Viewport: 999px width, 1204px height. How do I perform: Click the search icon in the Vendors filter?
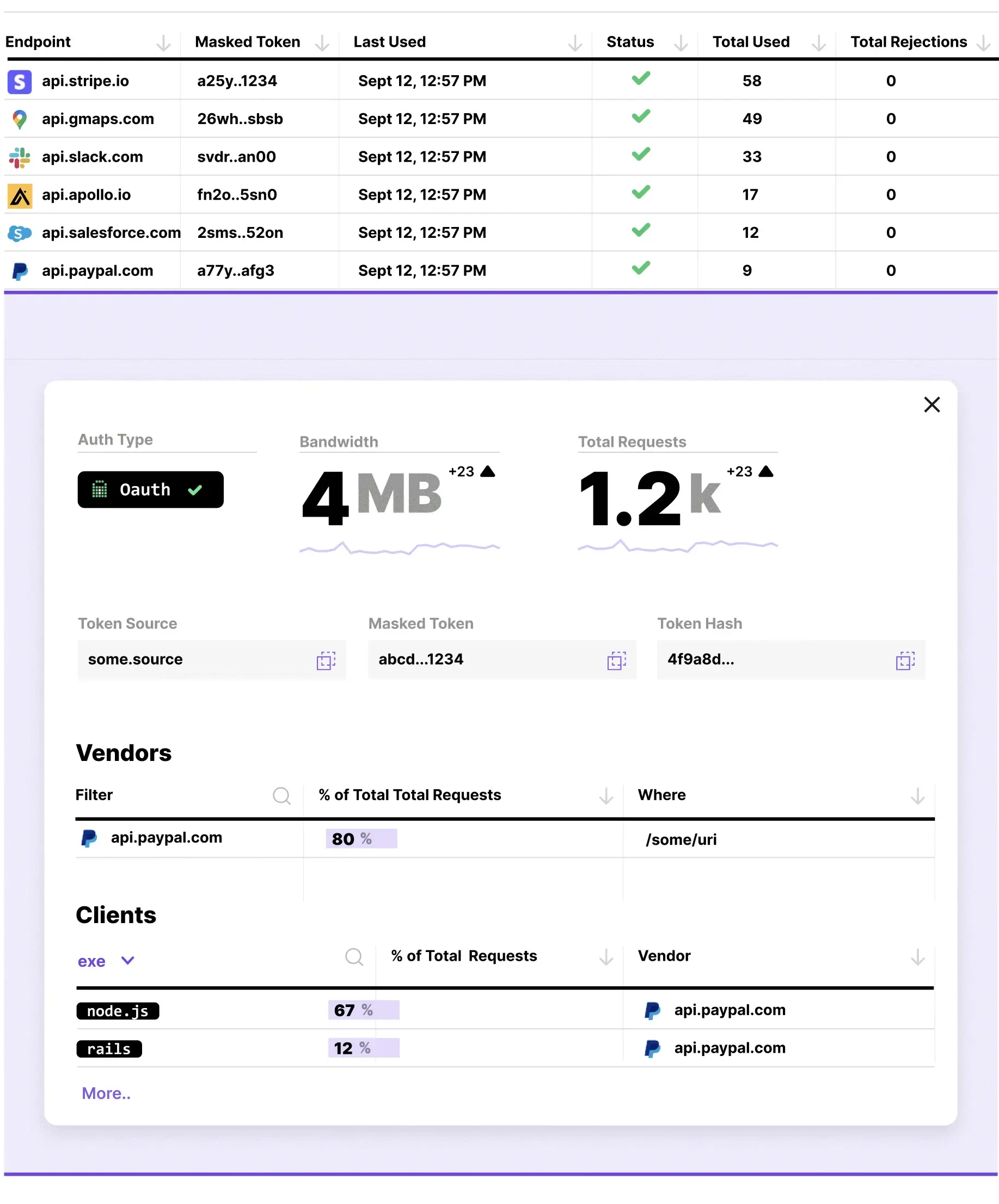pyautogui.click(x=281, y=796)
